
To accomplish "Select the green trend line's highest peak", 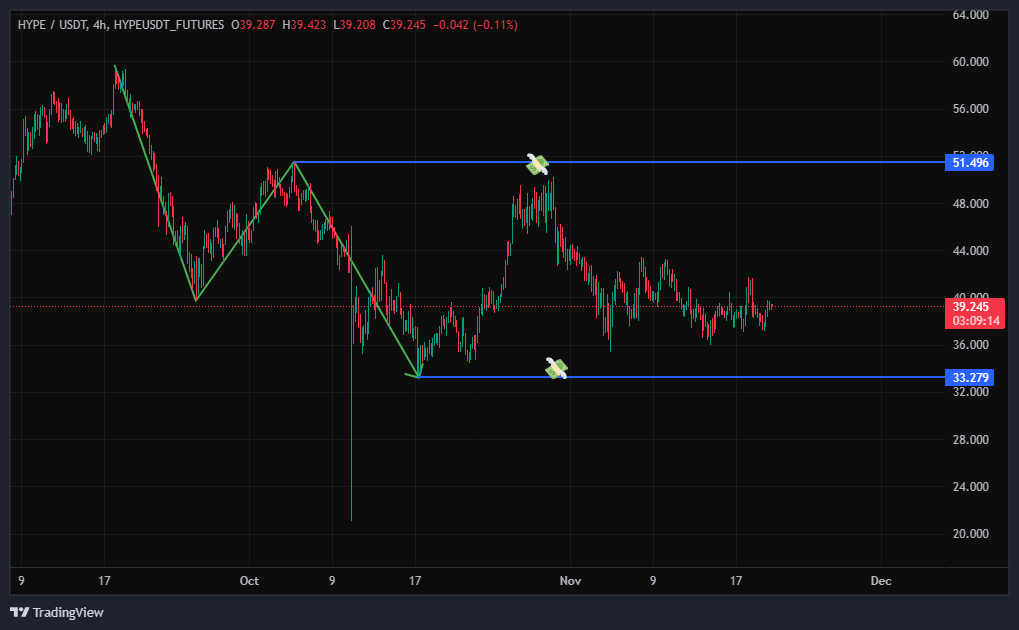I will pos(116,67).
